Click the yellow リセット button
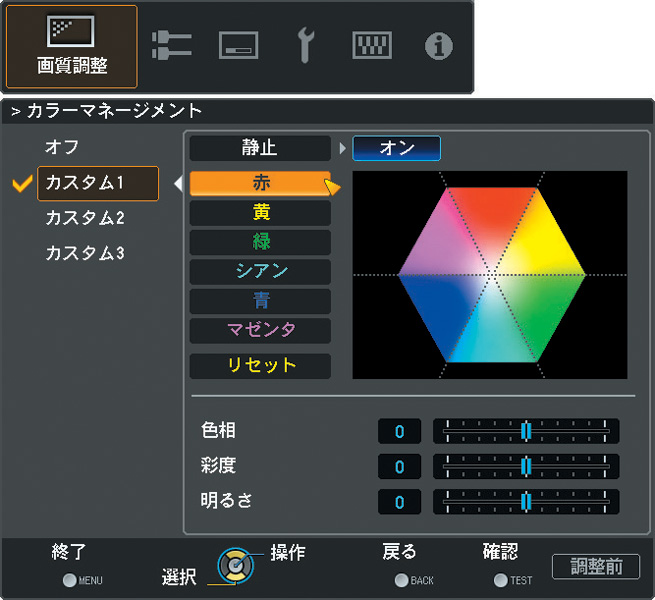Image resolution: width=655 pixels, height=600 pixels. click(x=260, y=365)
